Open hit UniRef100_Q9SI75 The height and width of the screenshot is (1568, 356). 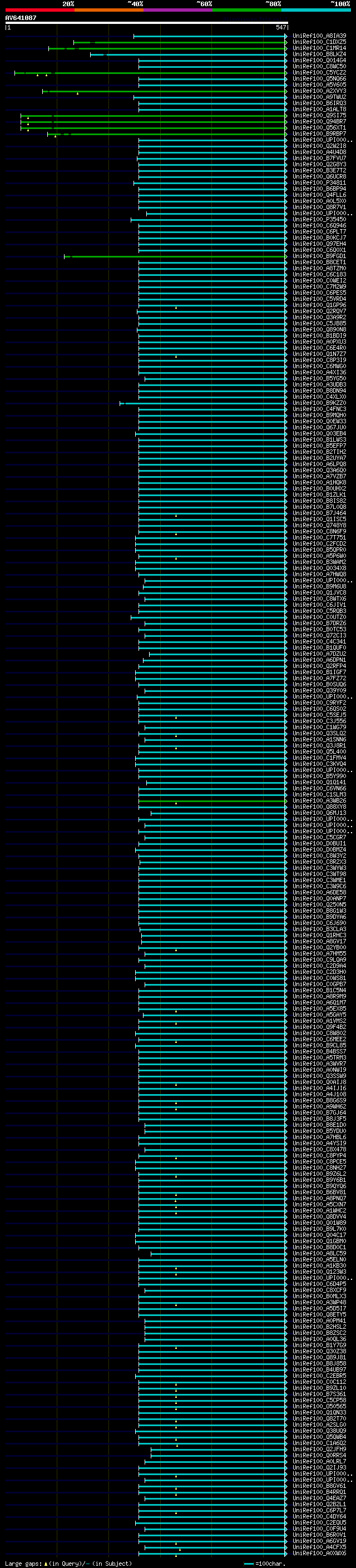(x=319, y=116)
